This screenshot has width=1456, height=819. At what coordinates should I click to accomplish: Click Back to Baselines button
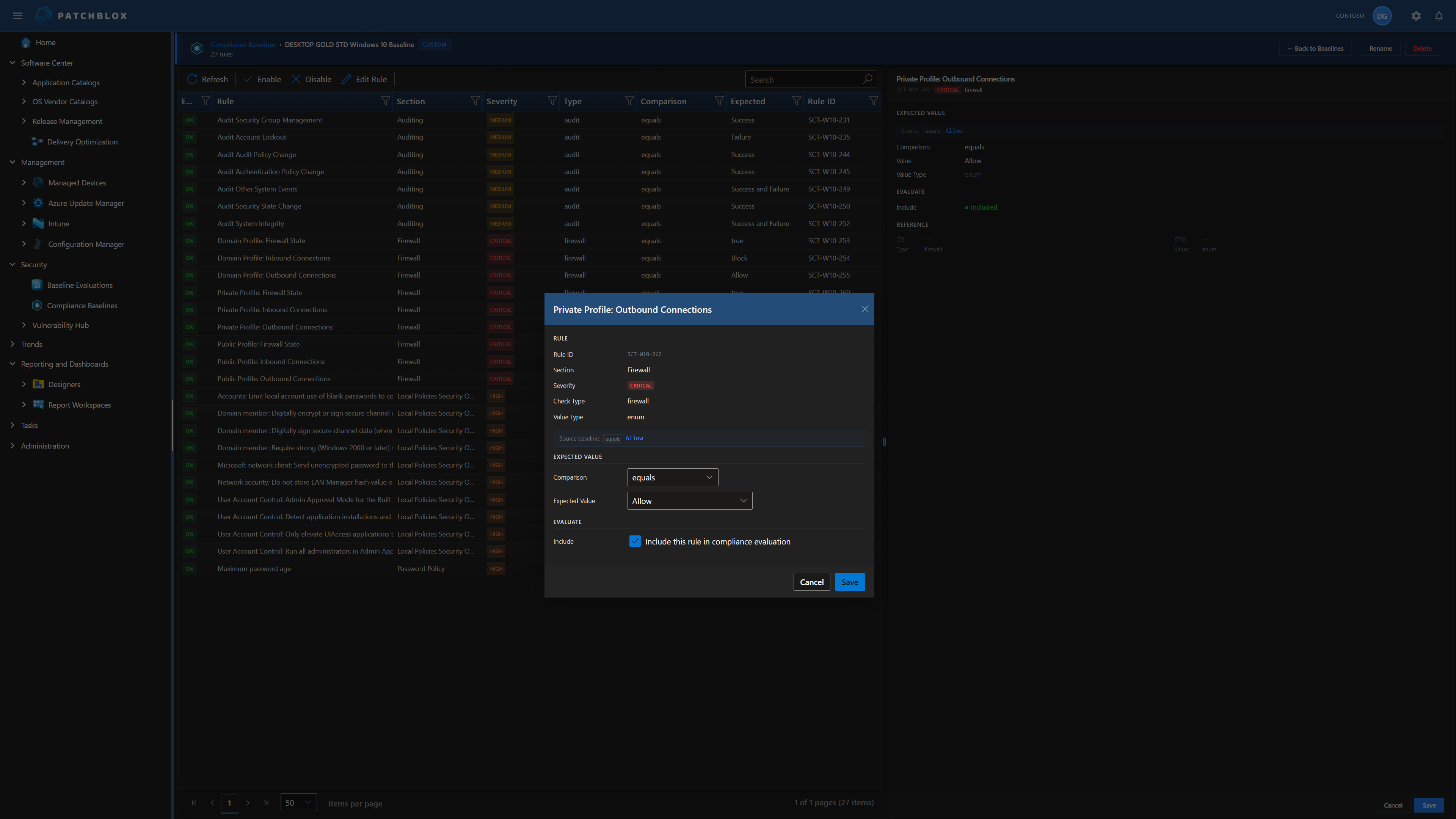1315,49
